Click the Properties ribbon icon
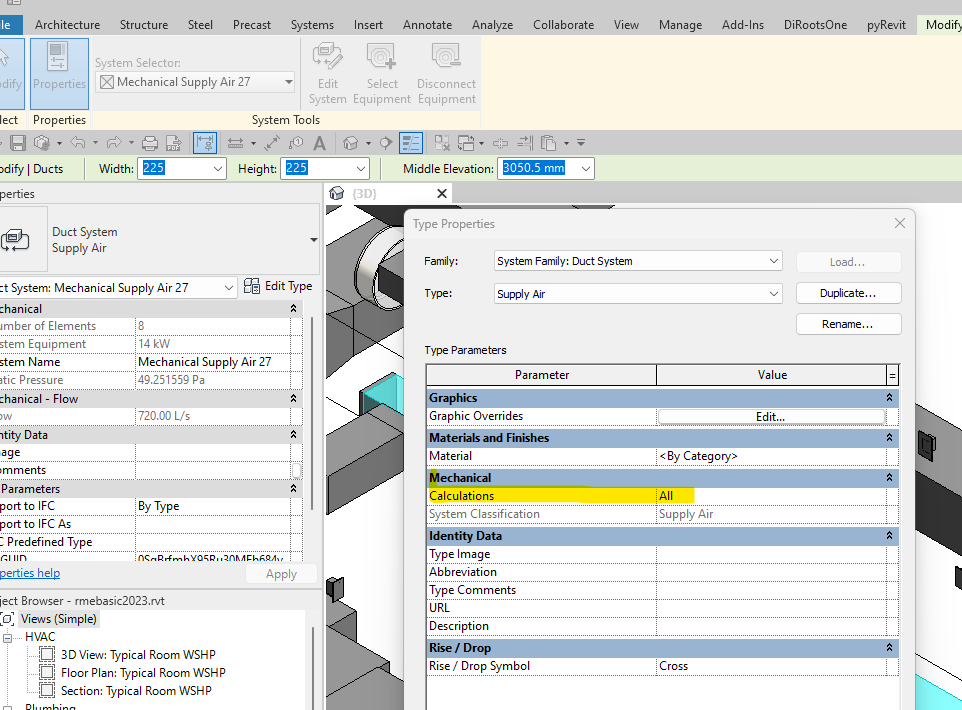 [59, 74]
